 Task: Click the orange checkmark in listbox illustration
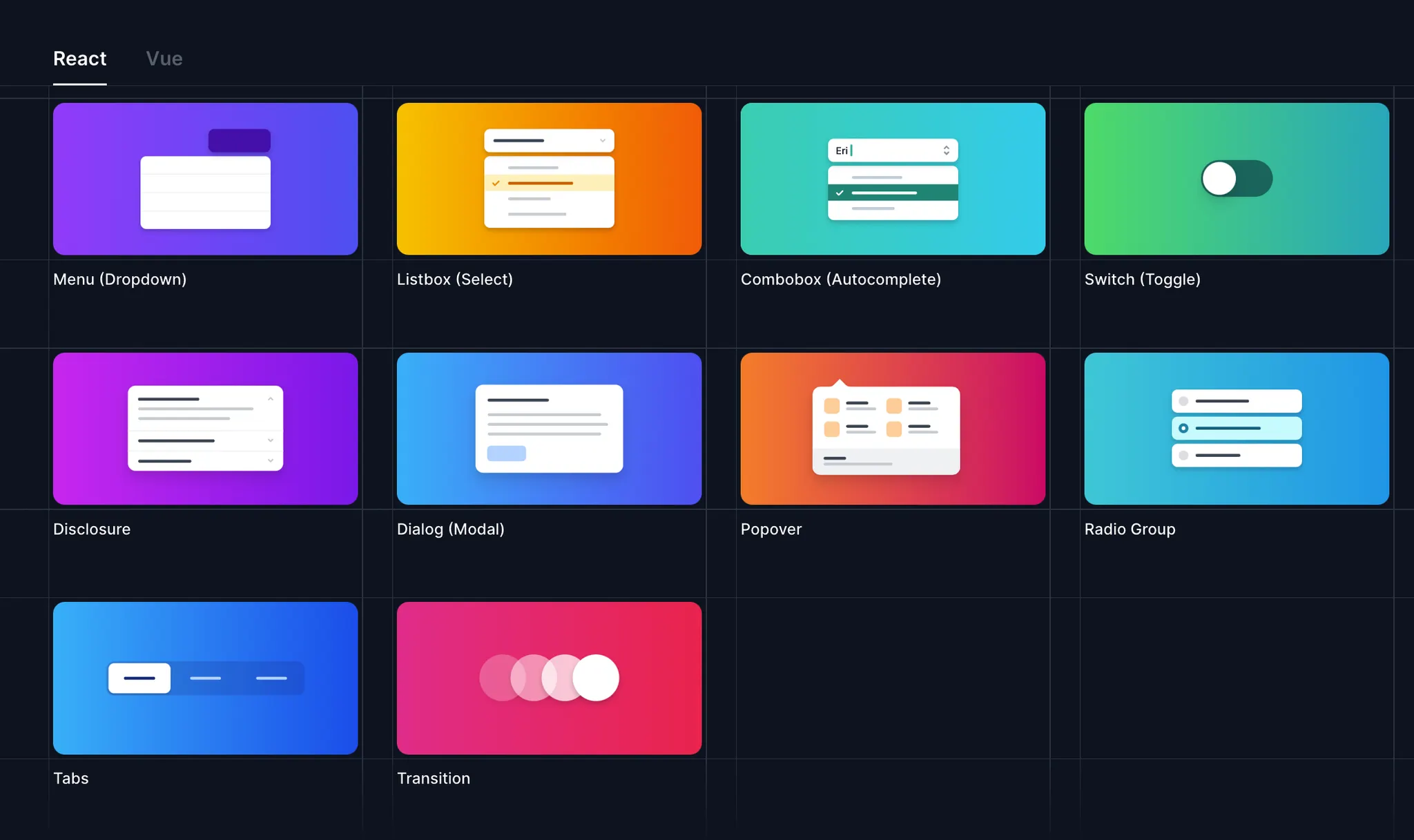(x=496, y=183)
